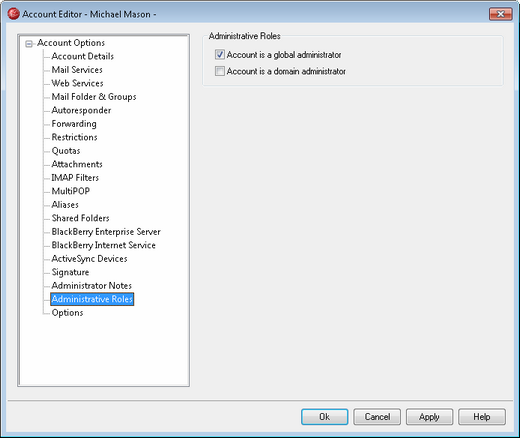Close the Account Editor window

point(500,14)
